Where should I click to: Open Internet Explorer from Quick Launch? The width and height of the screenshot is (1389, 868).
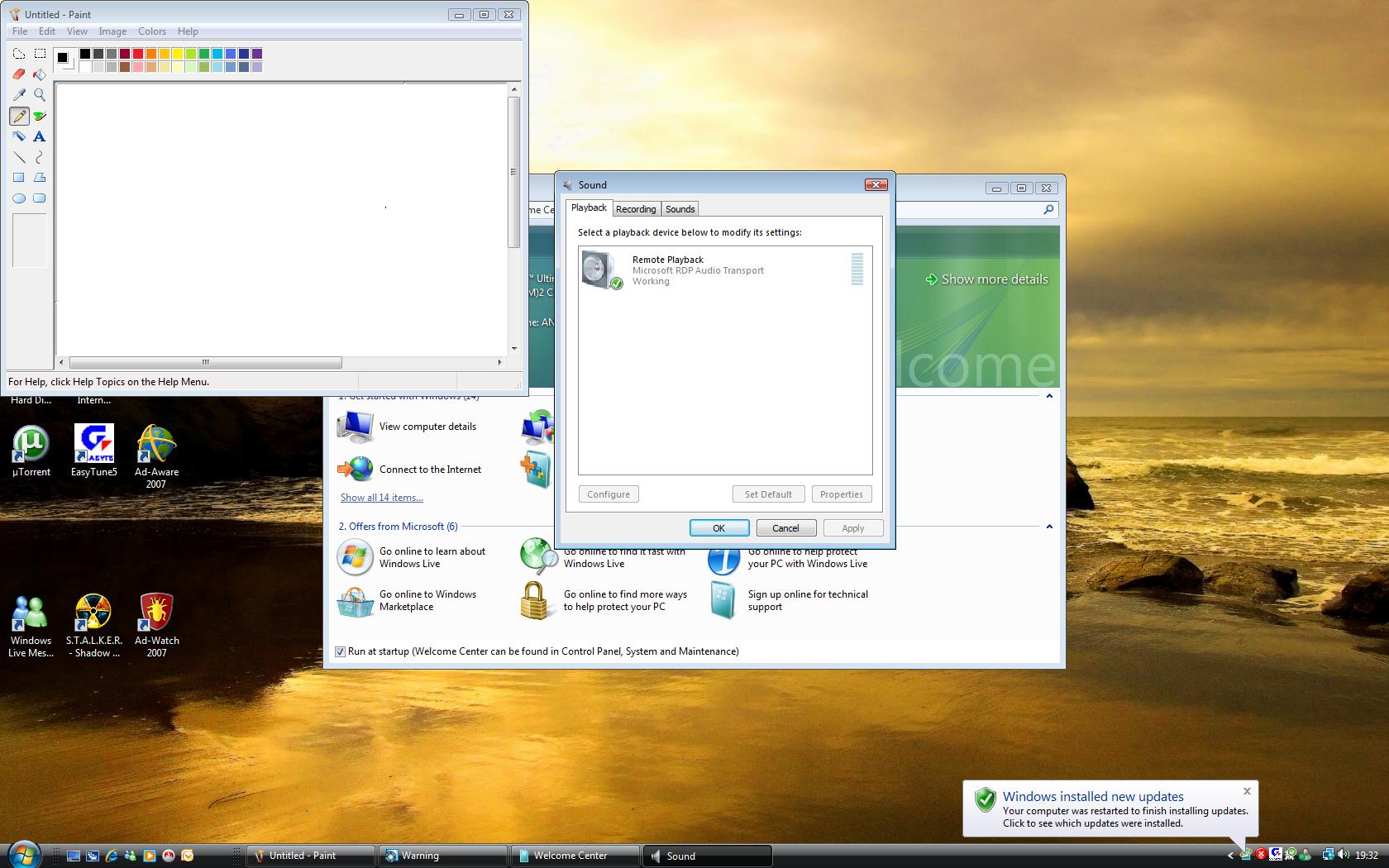click(112, 856)
